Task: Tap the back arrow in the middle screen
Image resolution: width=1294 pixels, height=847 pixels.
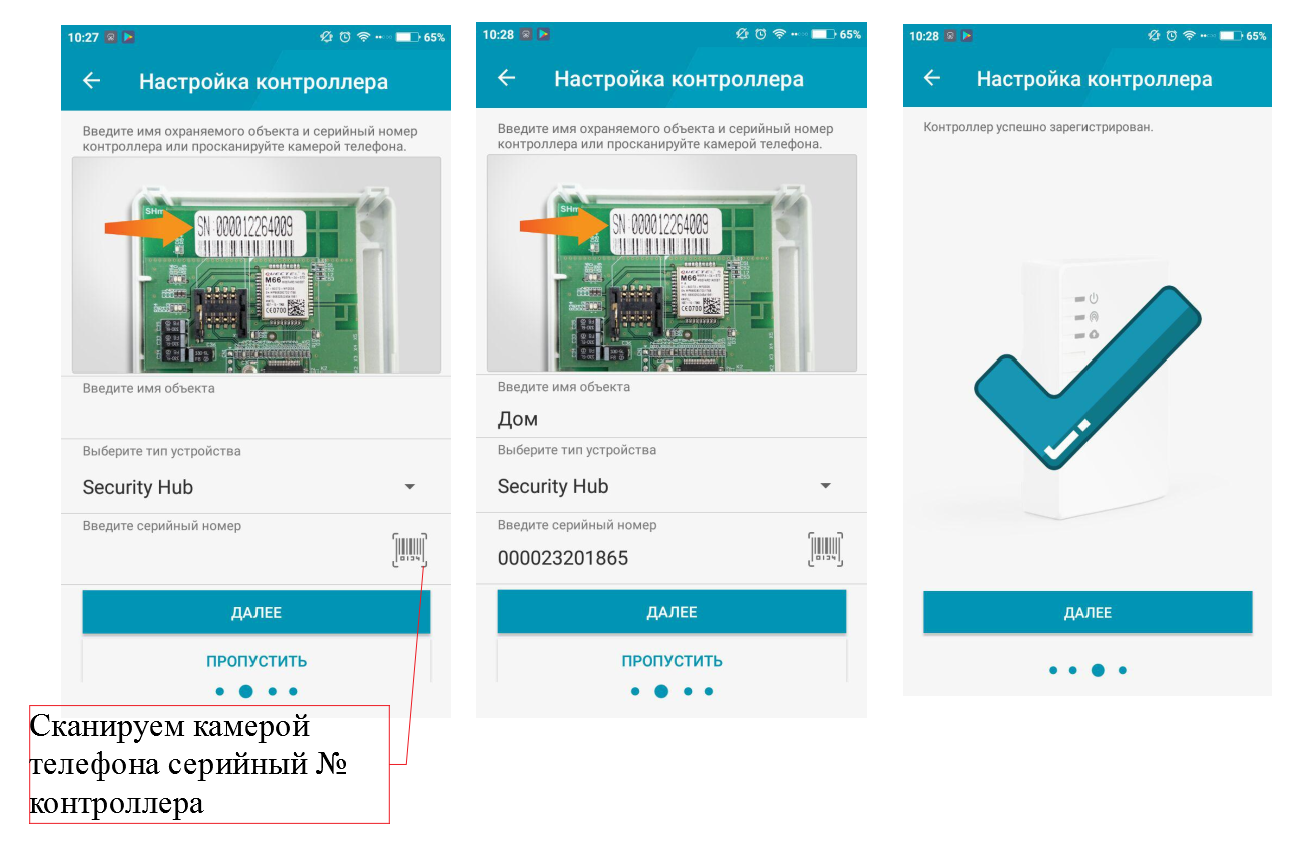Action: click(507, 78)
